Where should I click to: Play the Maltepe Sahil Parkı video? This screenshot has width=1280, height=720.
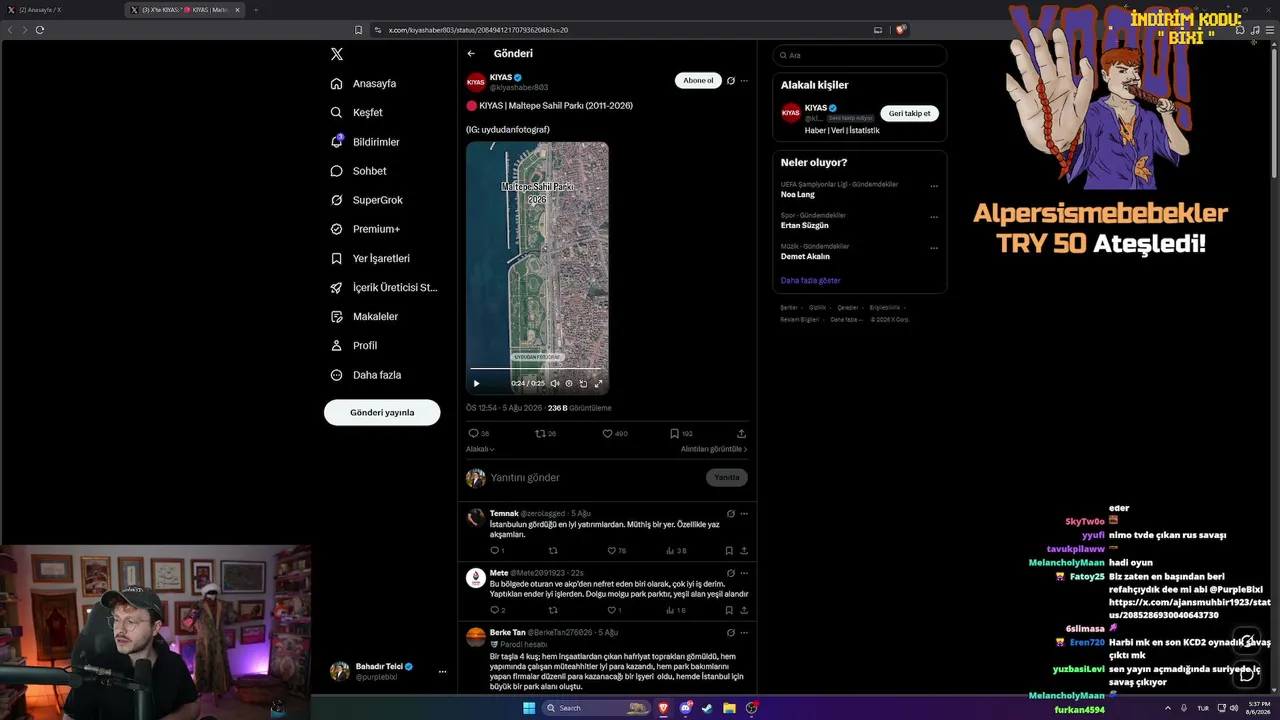(x=476, y=383)
